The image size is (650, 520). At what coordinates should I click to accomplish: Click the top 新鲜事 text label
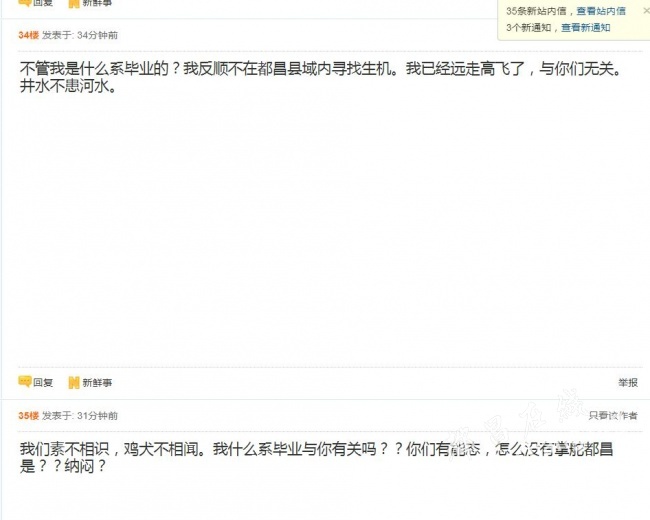click(x=97, y=3)
